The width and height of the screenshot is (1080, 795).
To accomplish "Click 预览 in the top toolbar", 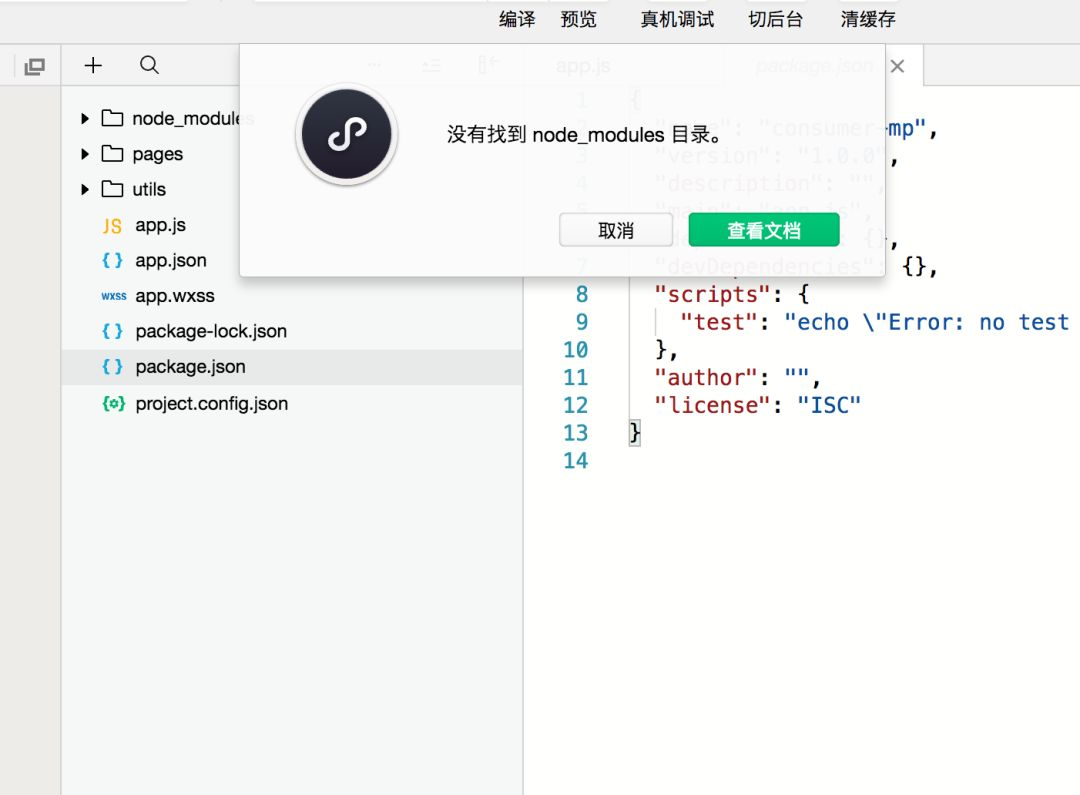I will [579, 19].
